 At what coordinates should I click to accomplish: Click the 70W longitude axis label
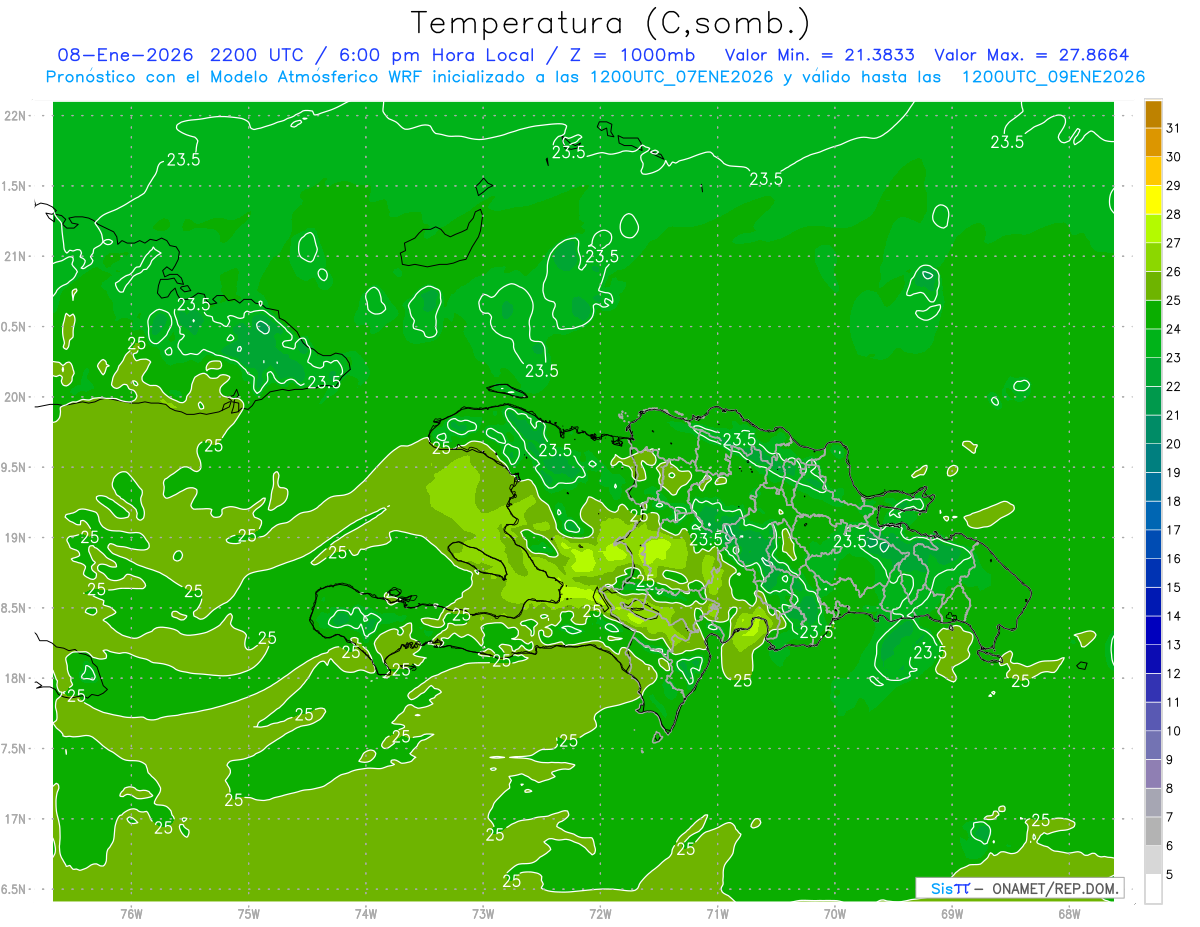click(835, 913)
